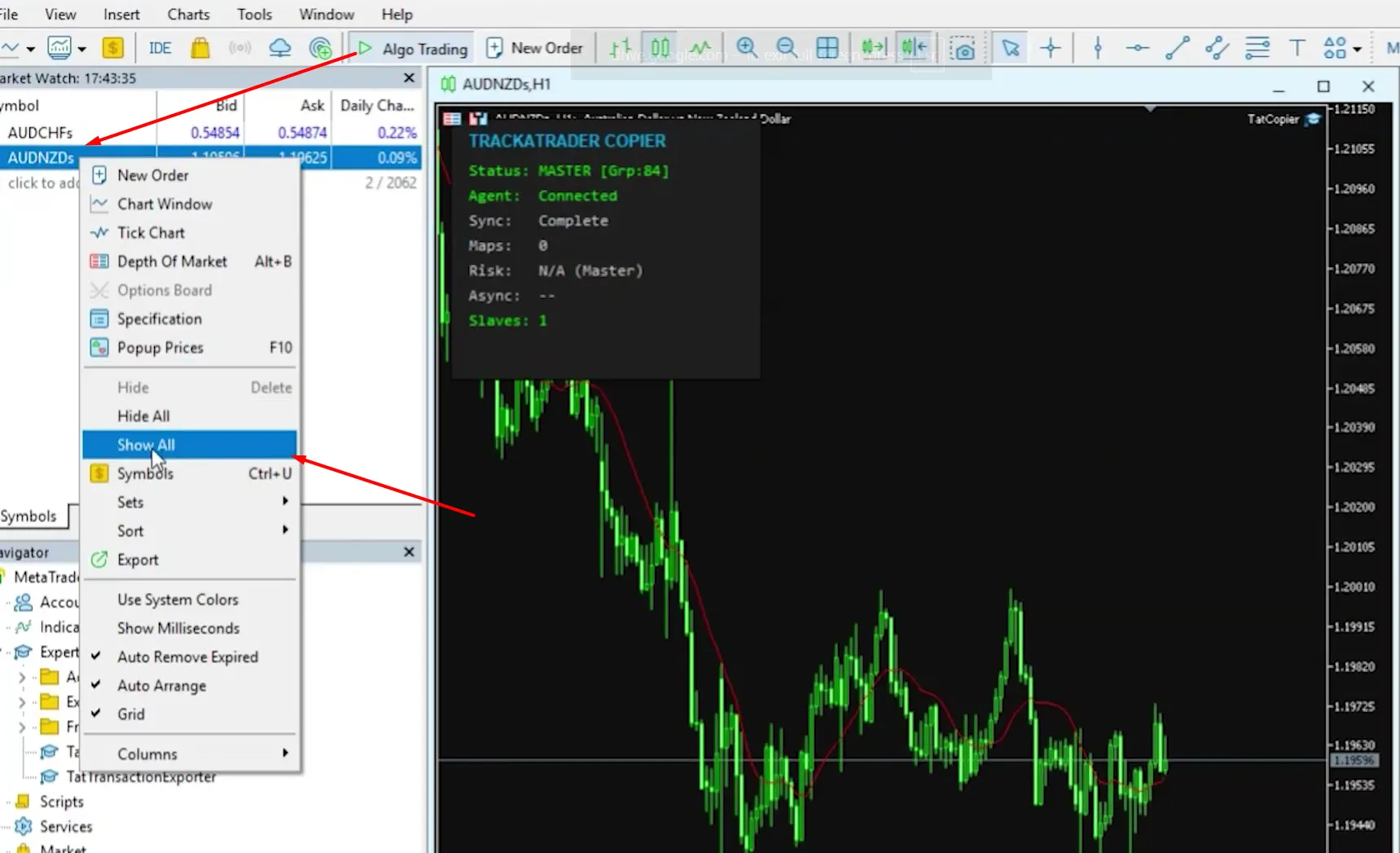Expand the Sets submenu

[189, 502]
